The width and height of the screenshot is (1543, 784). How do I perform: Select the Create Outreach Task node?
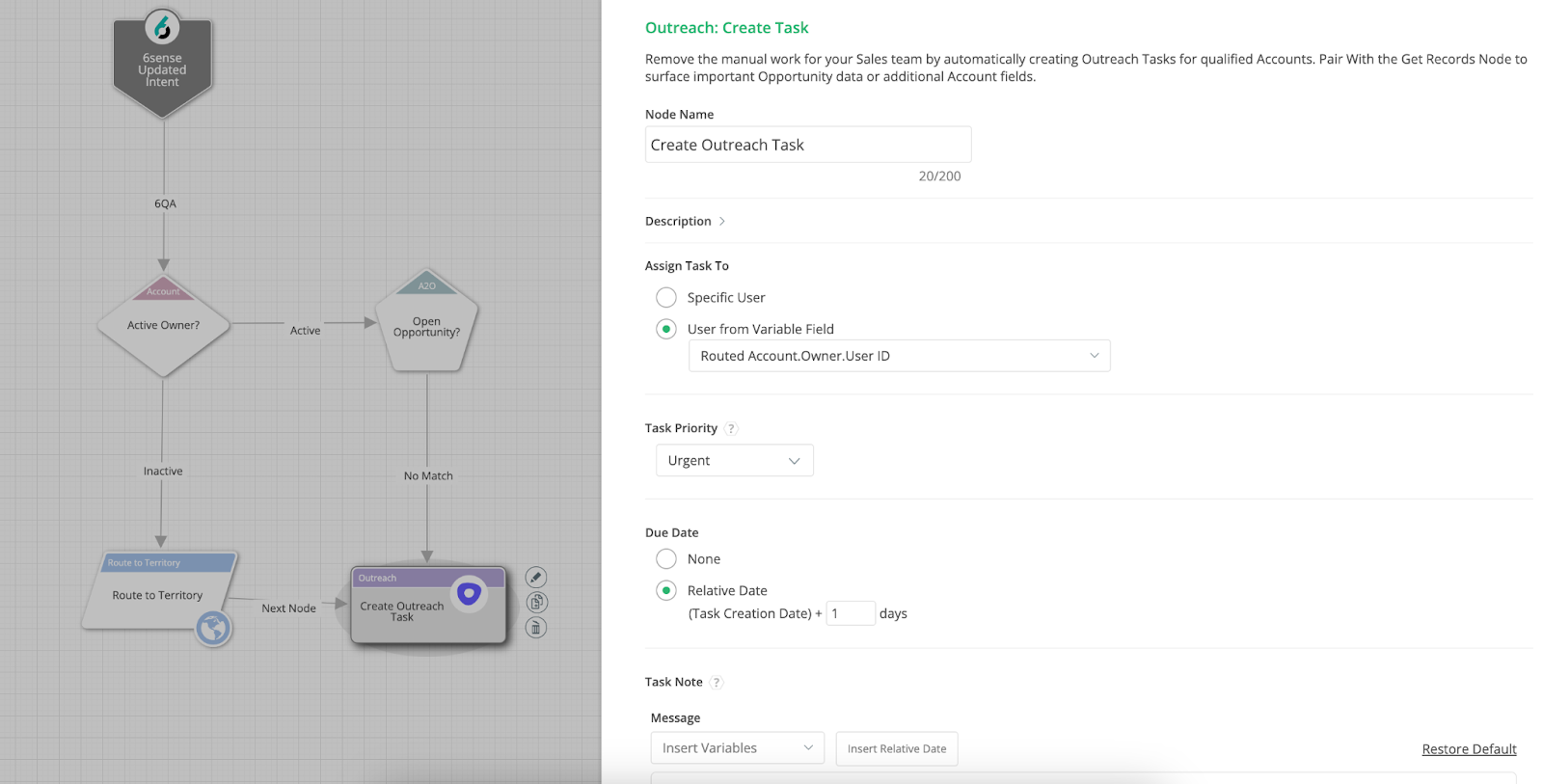(x=428, y=606)
